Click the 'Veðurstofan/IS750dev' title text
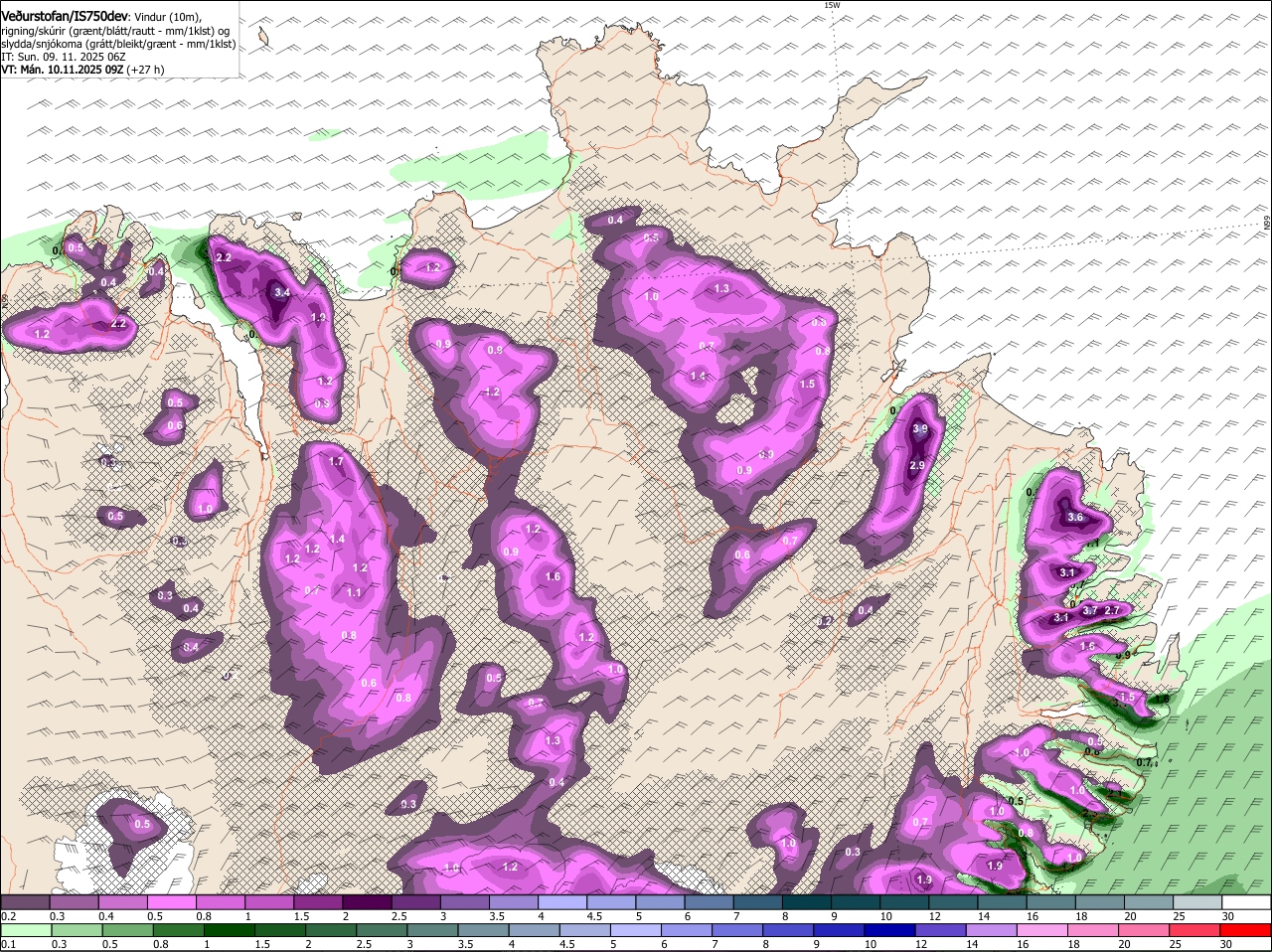The height and width of the screenshot is (952, 1272). 65,16
